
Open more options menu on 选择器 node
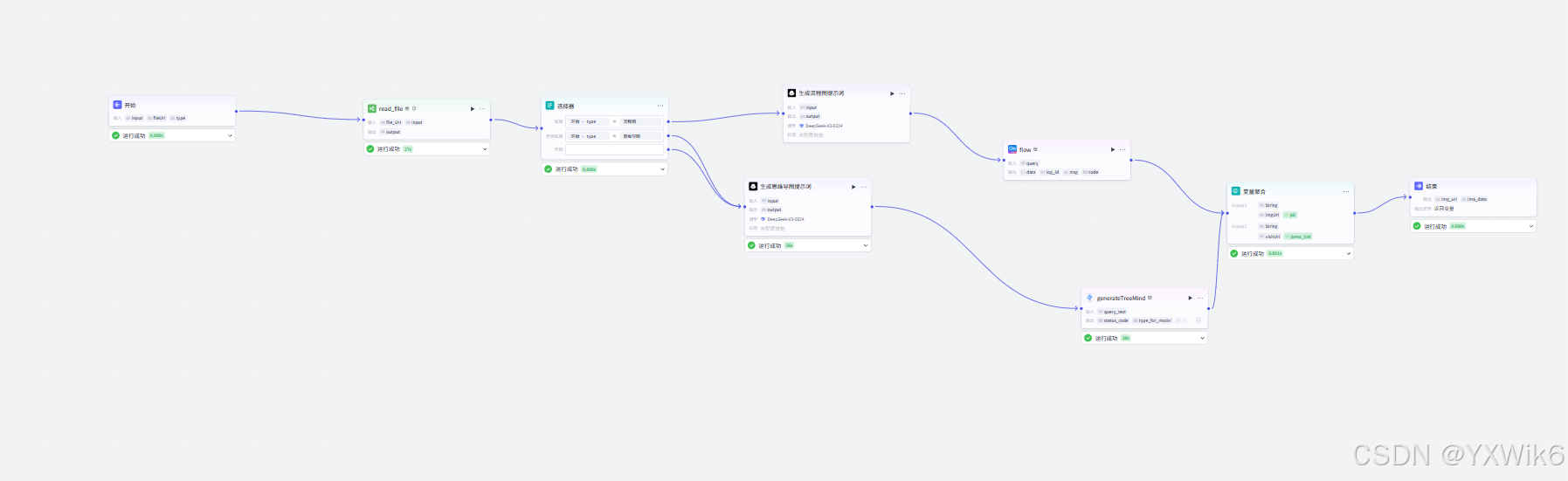(x=660, y=106)
